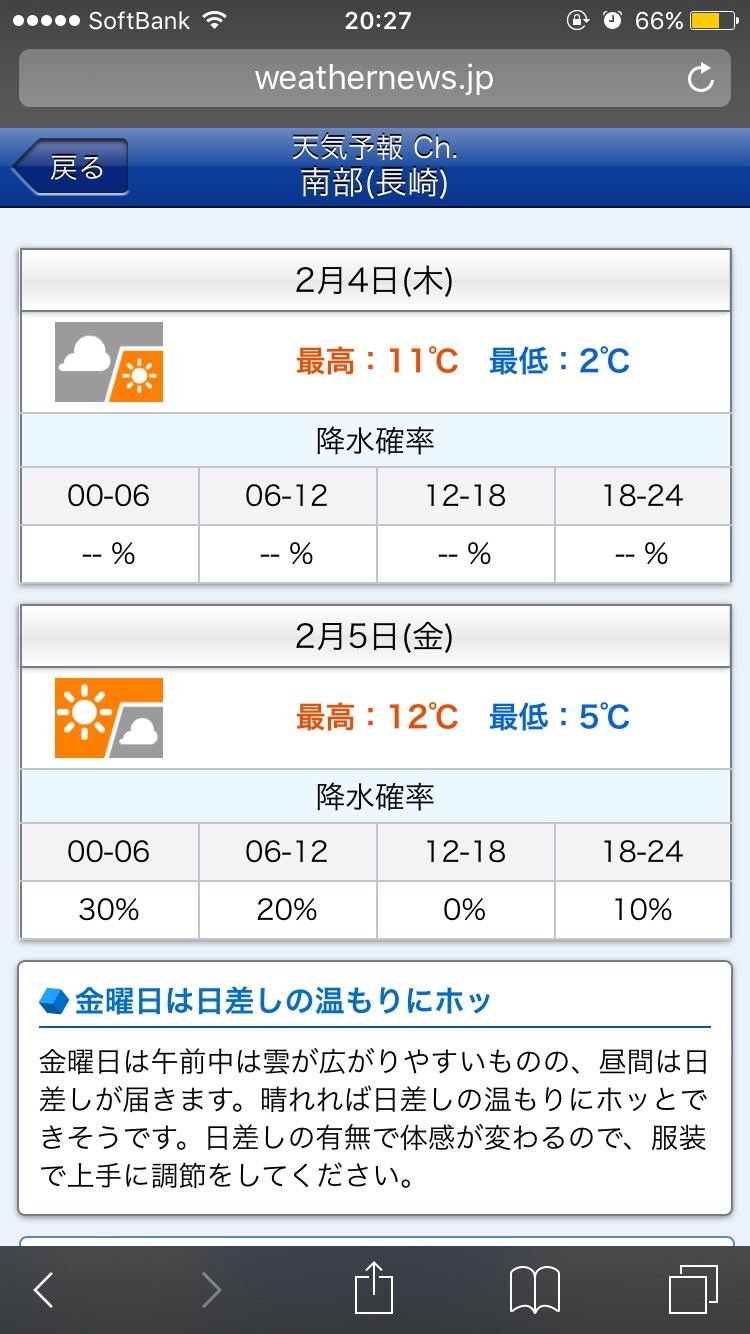
Task: Tap the February 4 weather icon
Action: pyautogui.click(x=109, y=362)
